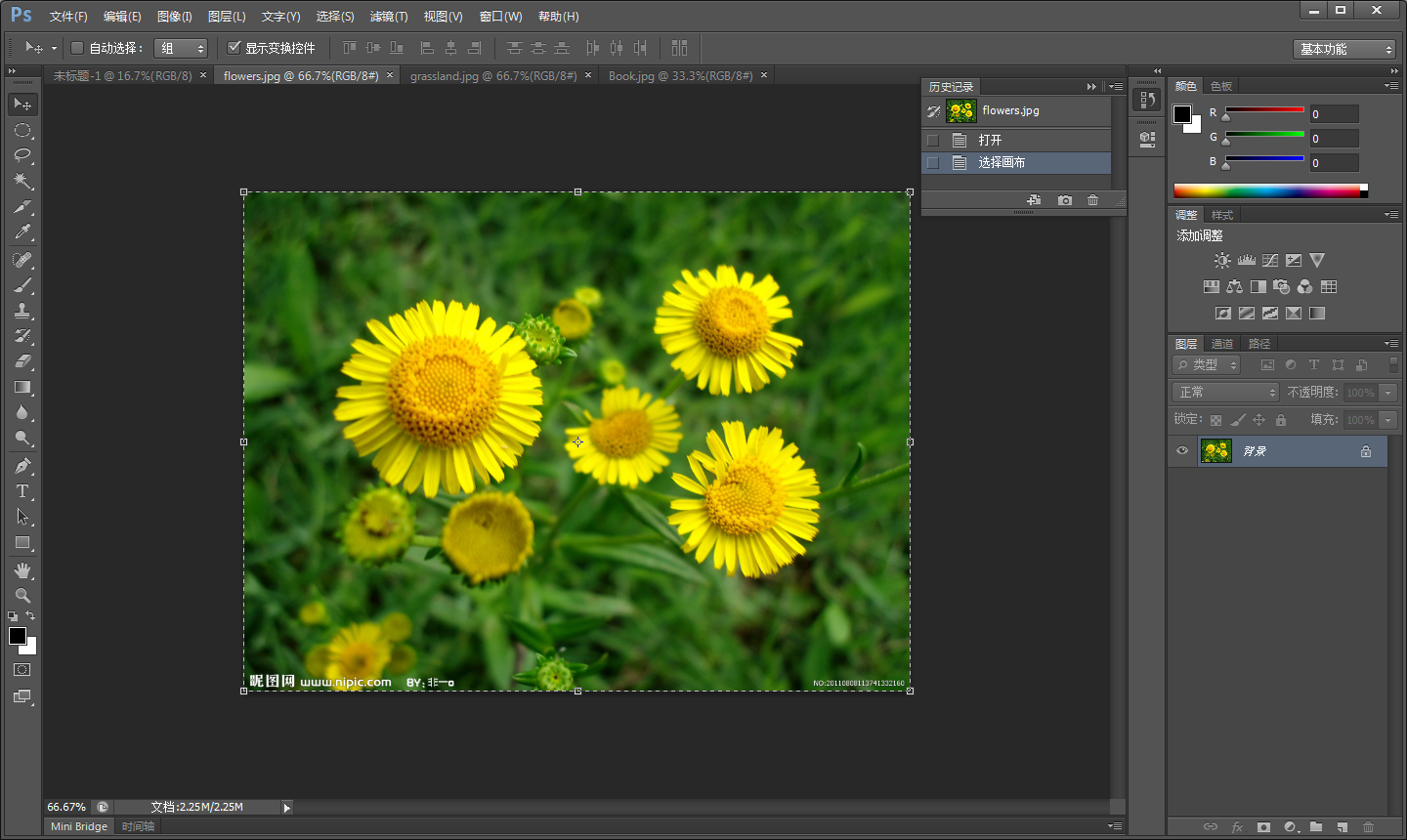Select the Type tool

(x=22, y=491)
